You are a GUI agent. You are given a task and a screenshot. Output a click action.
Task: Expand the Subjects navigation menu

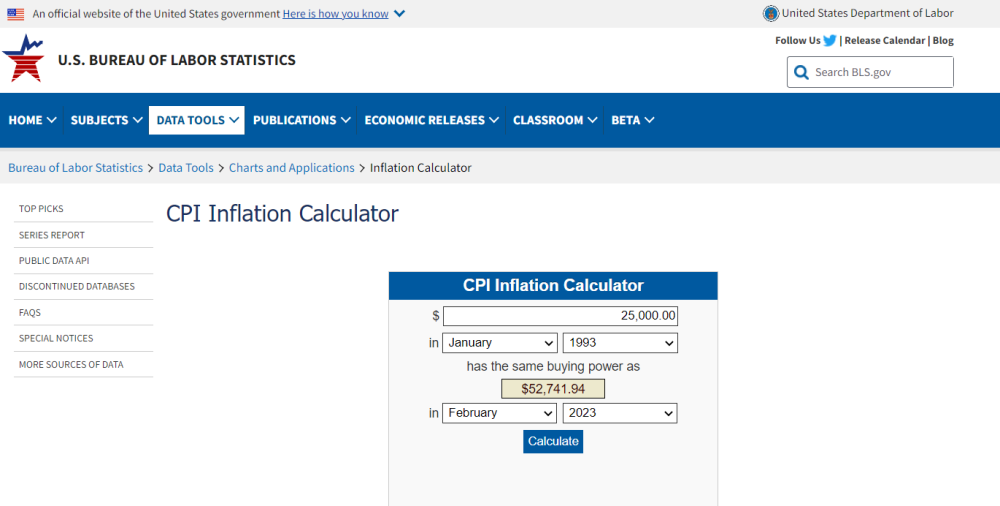pos(106,120)
